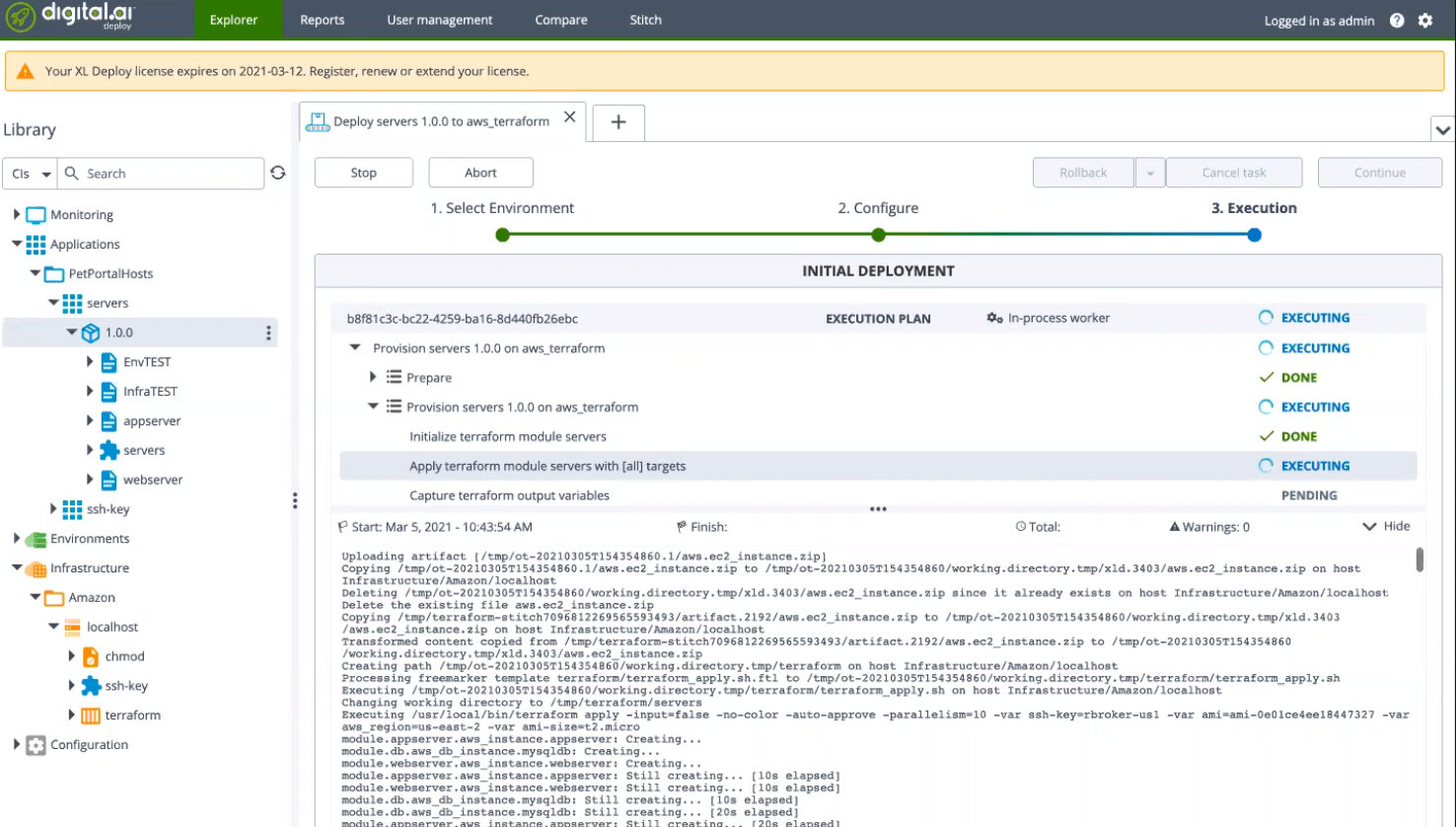Click the EnvTEST document icon
This screenshot has width=1456, height=827.
(109, 362)
